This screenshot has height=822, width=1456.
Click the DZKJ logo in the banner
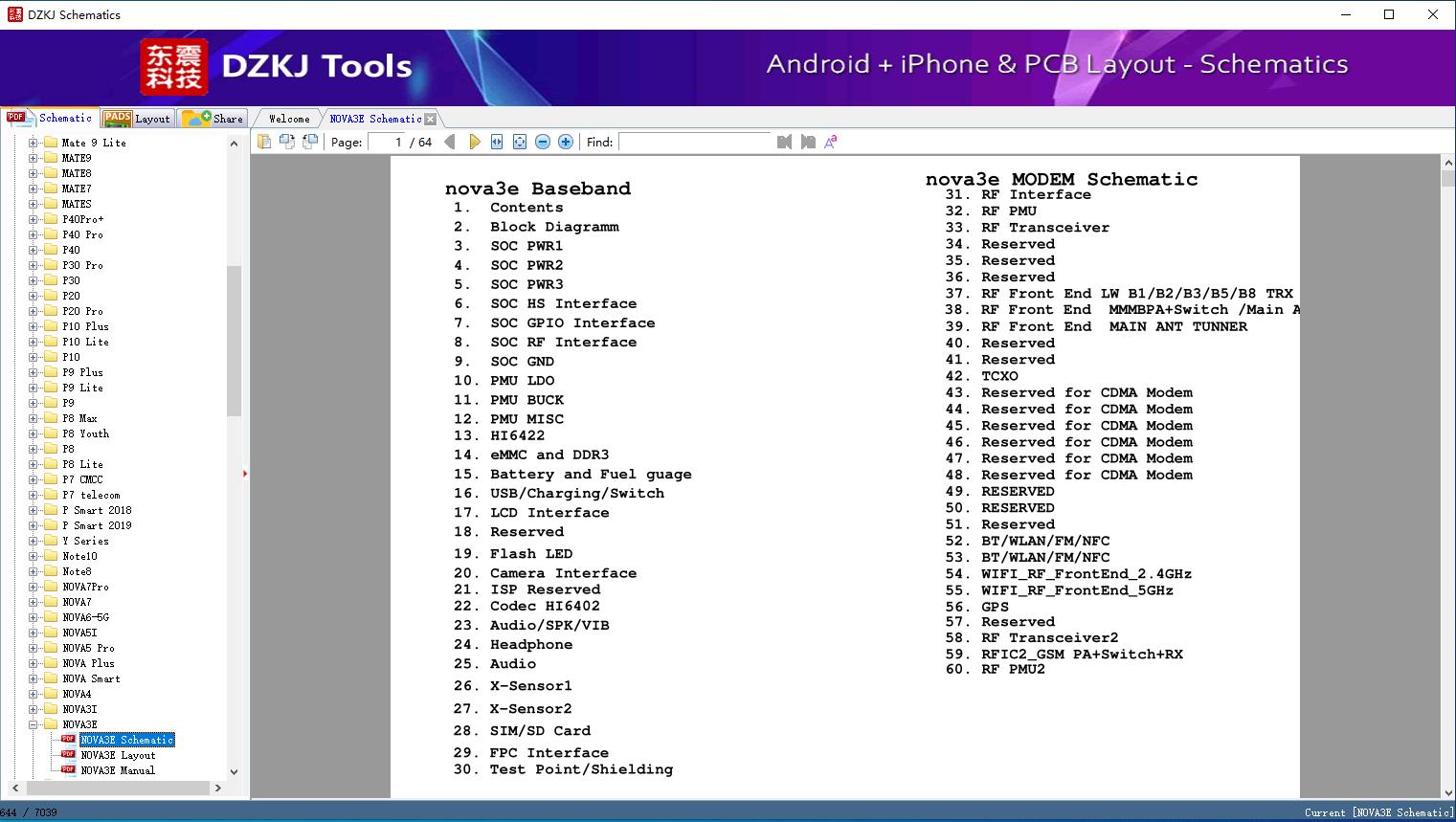click(174, 67)
